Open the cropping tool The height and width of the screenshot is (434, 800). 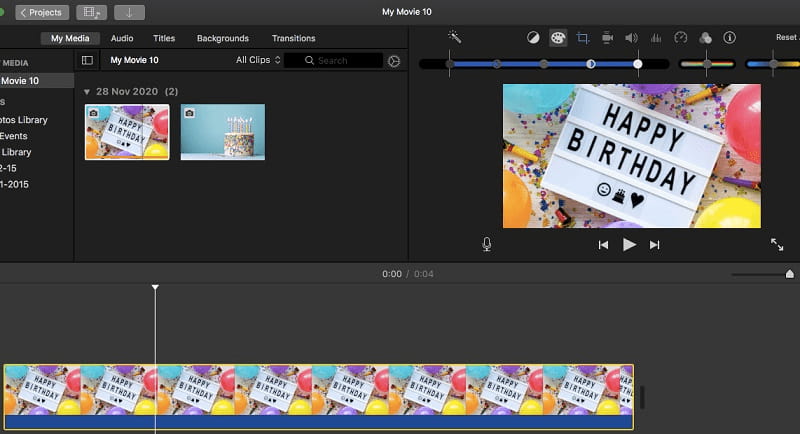pos(582,38)
